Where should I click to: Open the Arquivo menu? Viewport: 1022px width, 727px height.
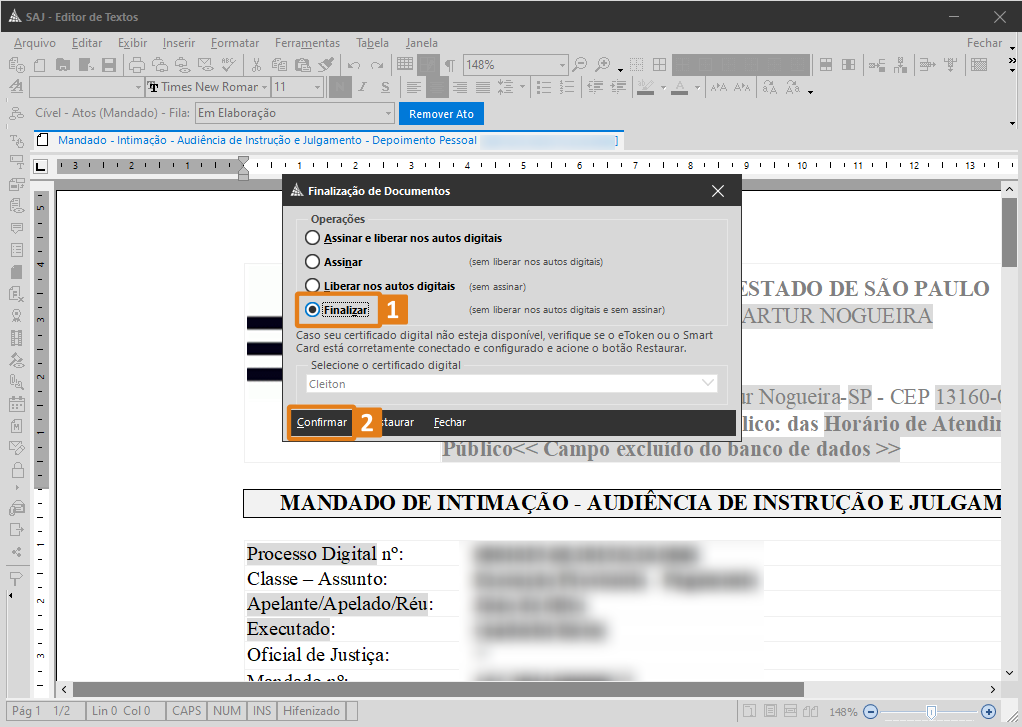coord(35,43)
